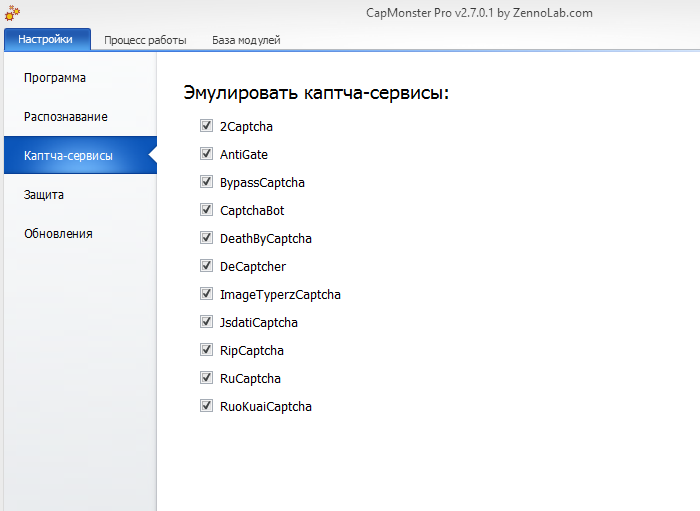
Task: Open the Процесс работы tab
Action: click(x=145, y=40)
